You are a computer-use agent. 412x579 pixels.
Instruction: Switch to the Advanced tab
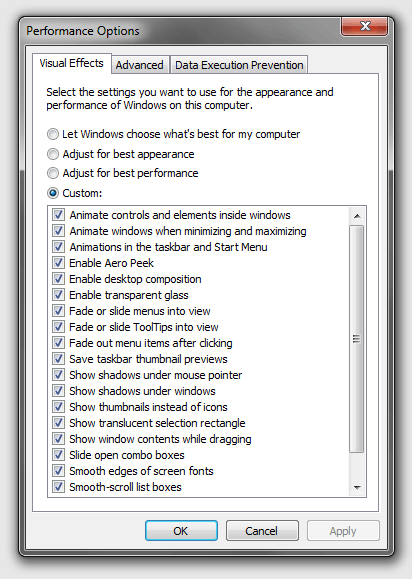(140, 65)
